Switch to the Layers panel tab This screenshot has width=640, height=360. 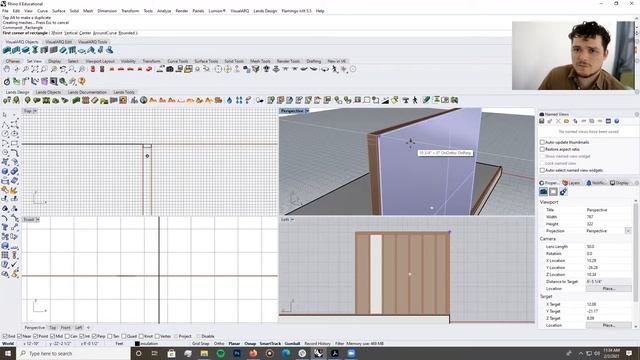[x=572, y=183]
